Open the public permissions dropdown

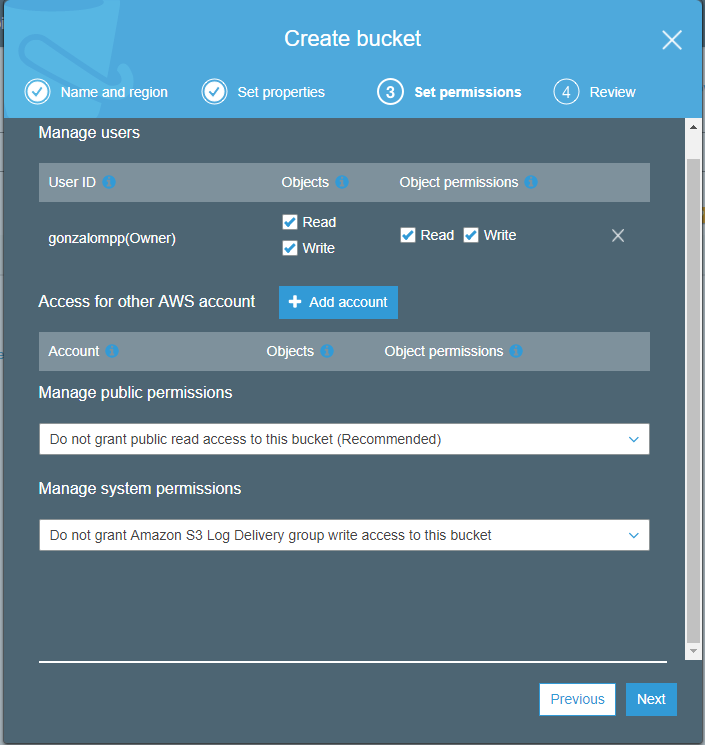(x=344, y=439)
